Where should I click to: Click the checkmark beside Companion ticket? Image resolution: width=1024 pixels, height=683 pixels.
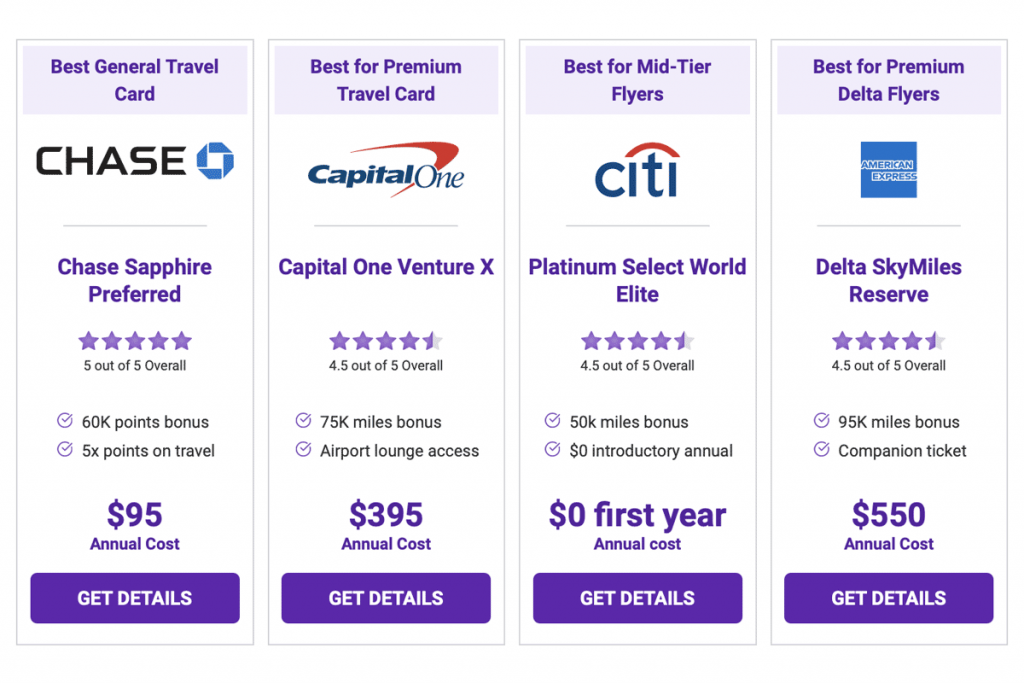point(822,449)
